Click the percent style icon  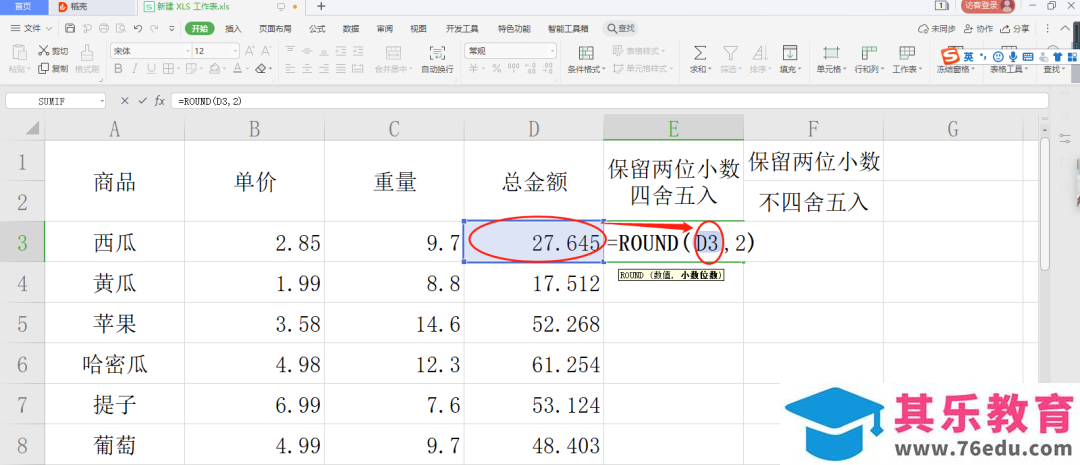click(x=496, y=68)
